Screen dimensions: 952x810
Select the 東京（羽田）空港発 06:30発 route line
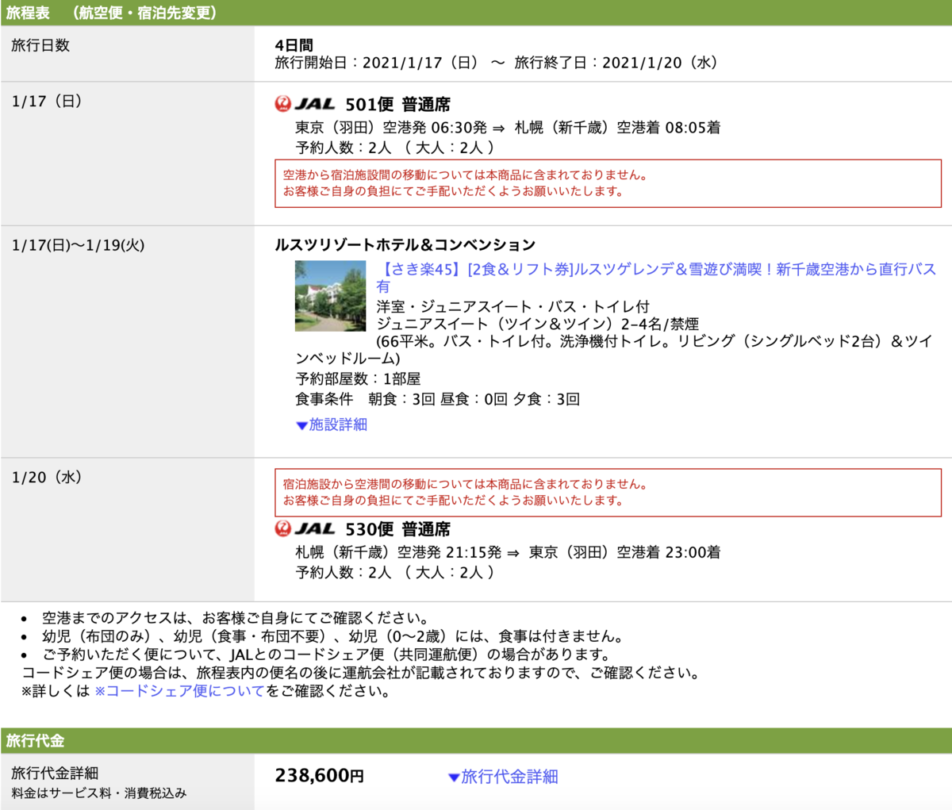(x=508, y=128)
